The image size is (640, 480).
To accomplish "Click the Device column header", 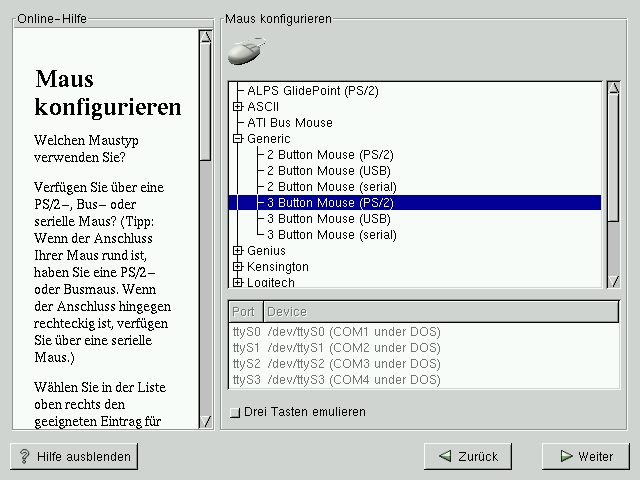I will point(440,311).
